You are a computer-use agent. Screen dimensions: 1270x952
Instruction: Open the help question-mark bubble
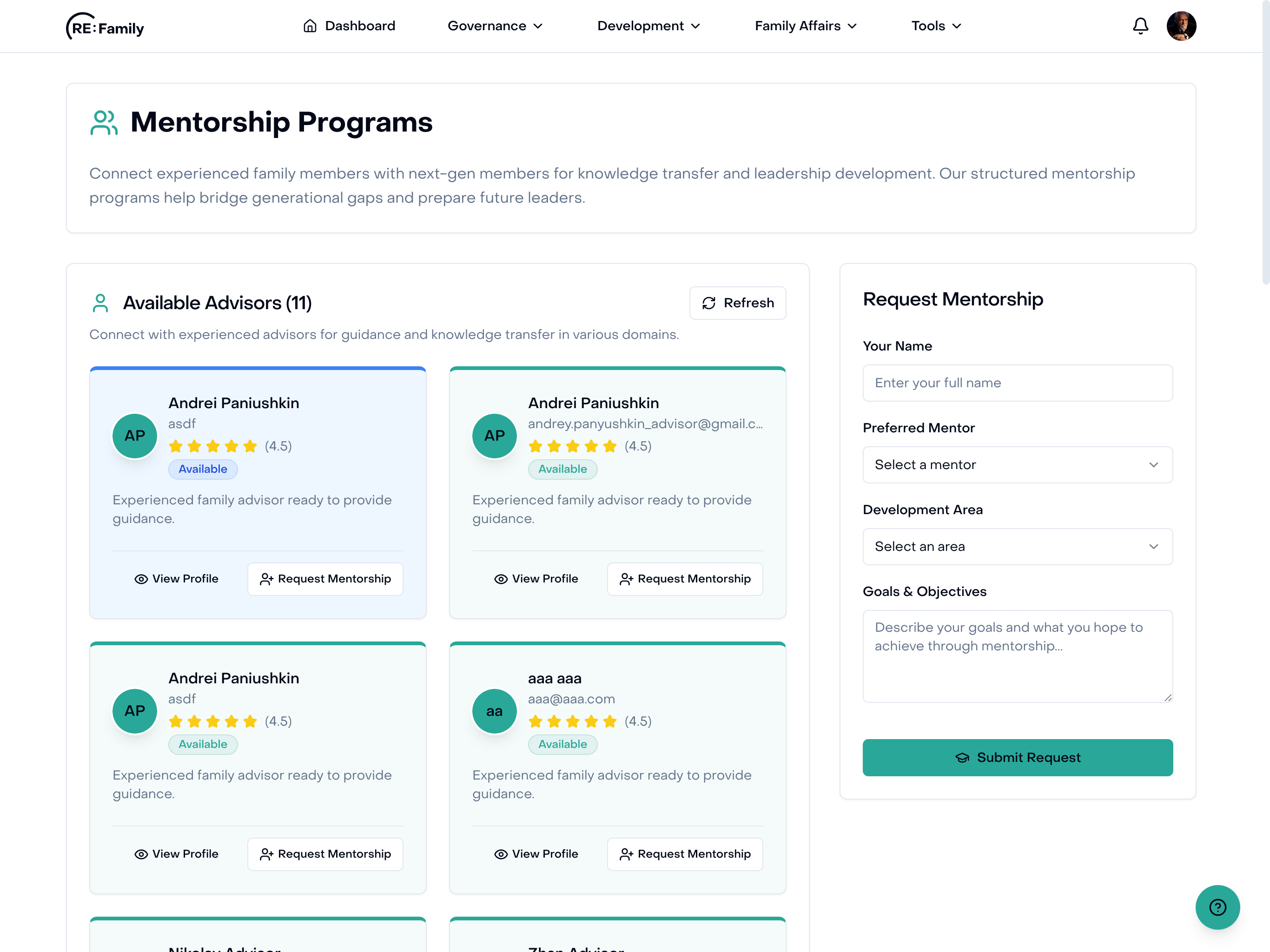coord(1217,906)
